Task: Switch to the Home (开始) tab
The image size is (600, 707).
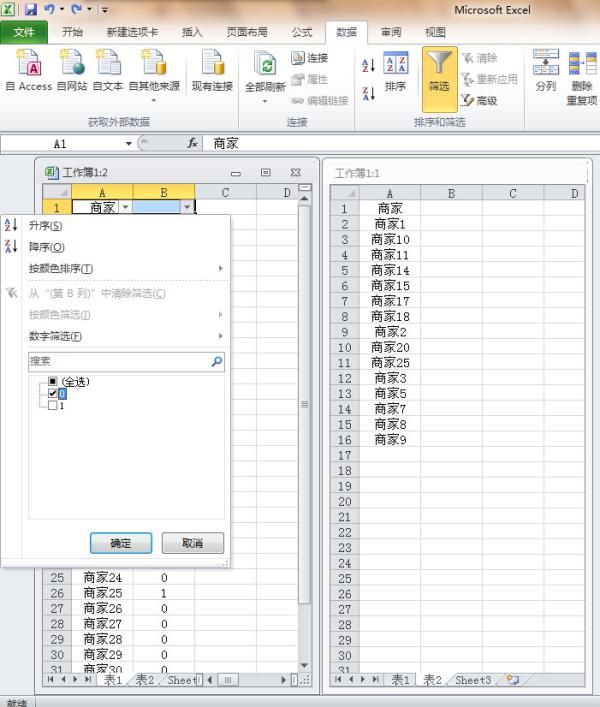Action: [x=72, y=32]
